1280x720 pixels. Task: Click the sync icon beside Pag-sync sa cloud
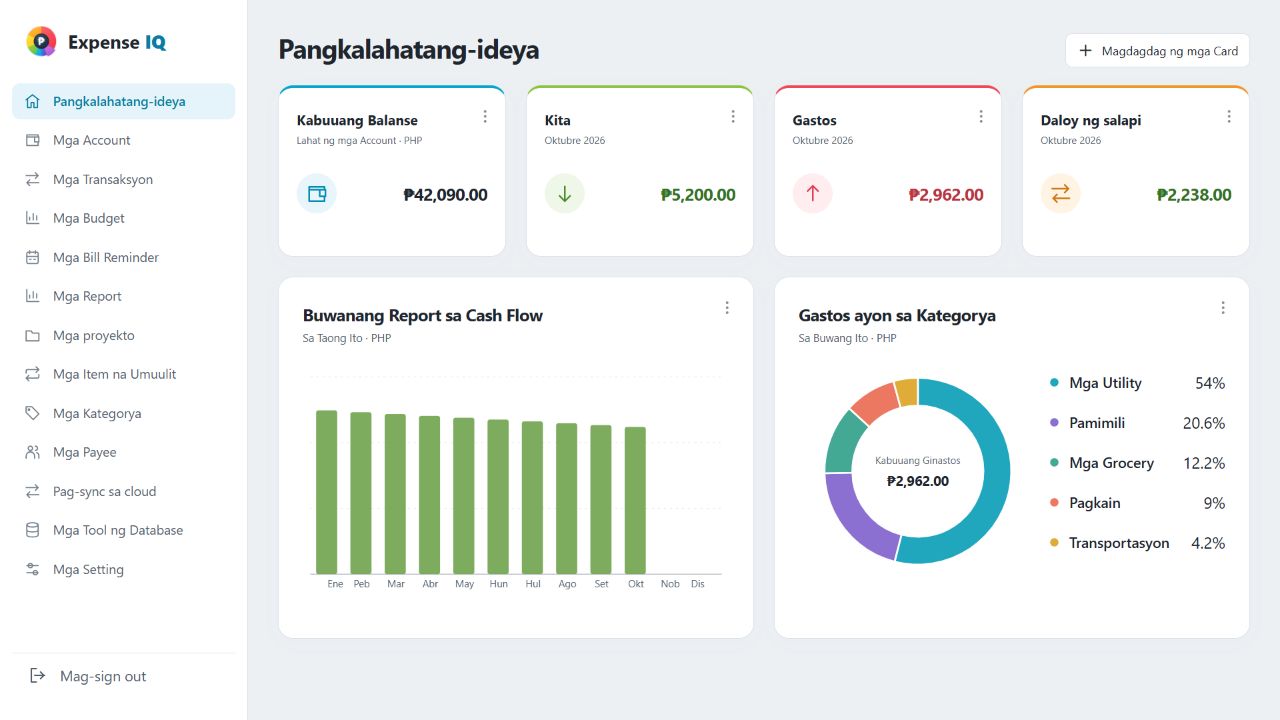coord(32,491)
